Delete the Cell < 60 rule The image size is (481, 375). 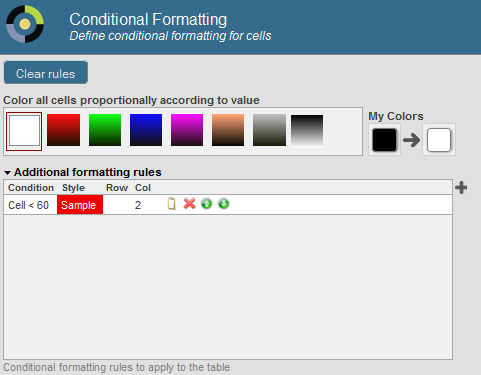pyautogui.click(x=189, y=203)
